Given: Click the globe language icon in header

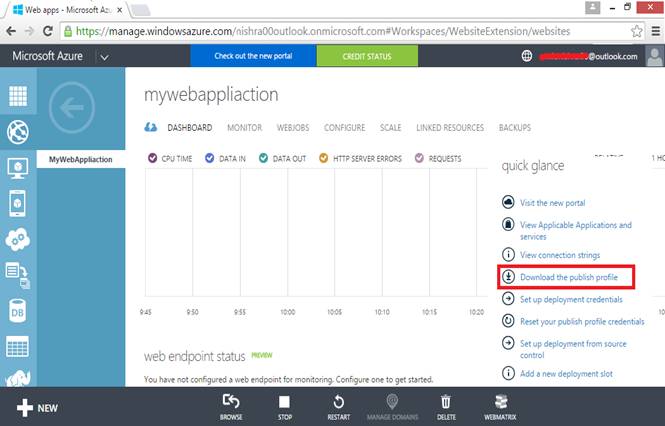Looking at the screenshot, I should (x=527, y=56).
